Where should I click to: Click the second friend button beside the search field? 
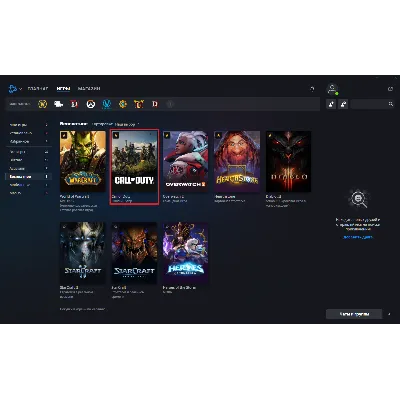tap(343, 104)
